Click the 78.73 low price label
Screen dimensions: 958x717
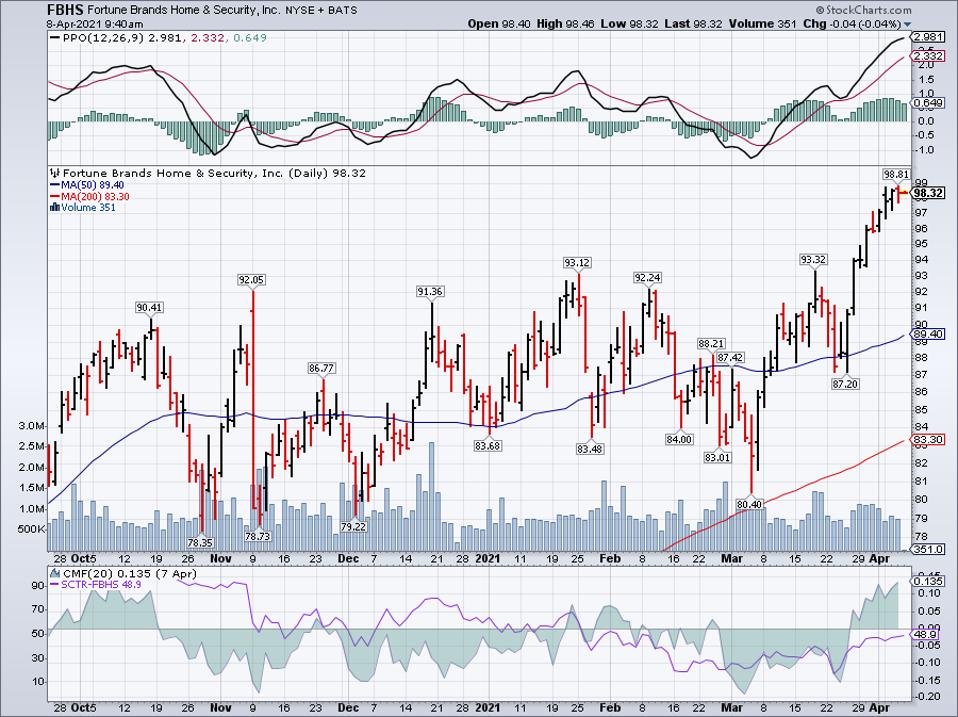(258, 536)
